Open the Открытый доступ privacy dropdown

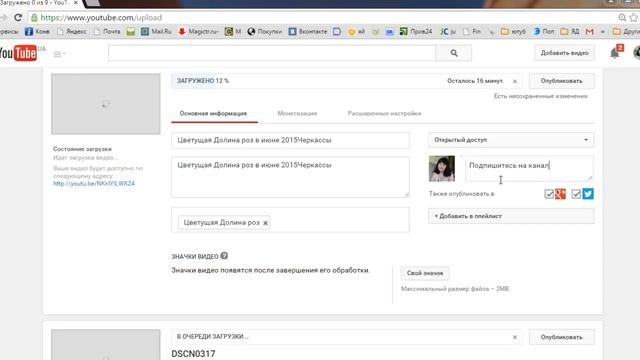point(511,140)
